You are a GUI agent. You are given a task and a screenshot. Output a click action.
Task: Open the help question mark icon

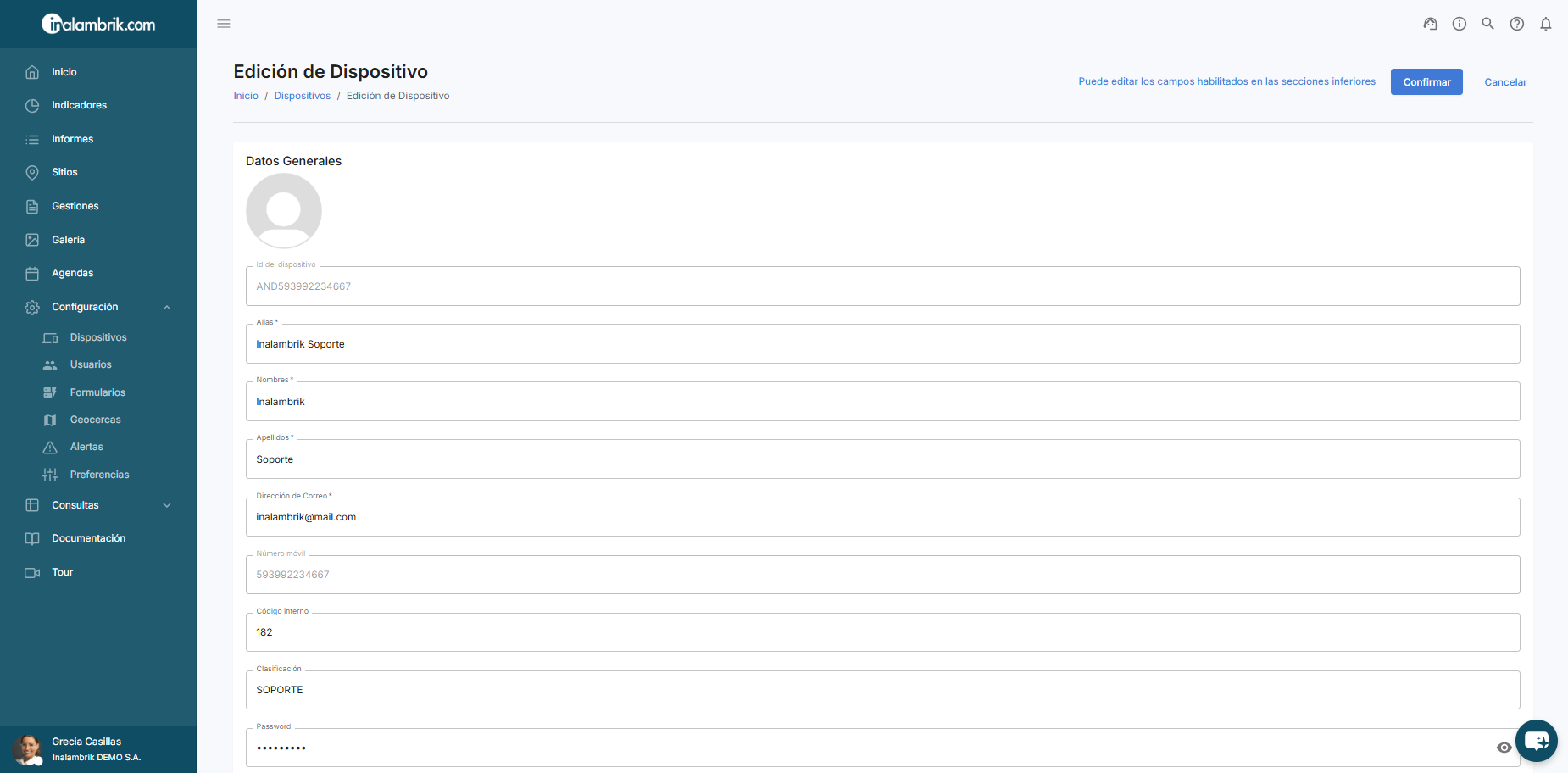pos(1517,24)
